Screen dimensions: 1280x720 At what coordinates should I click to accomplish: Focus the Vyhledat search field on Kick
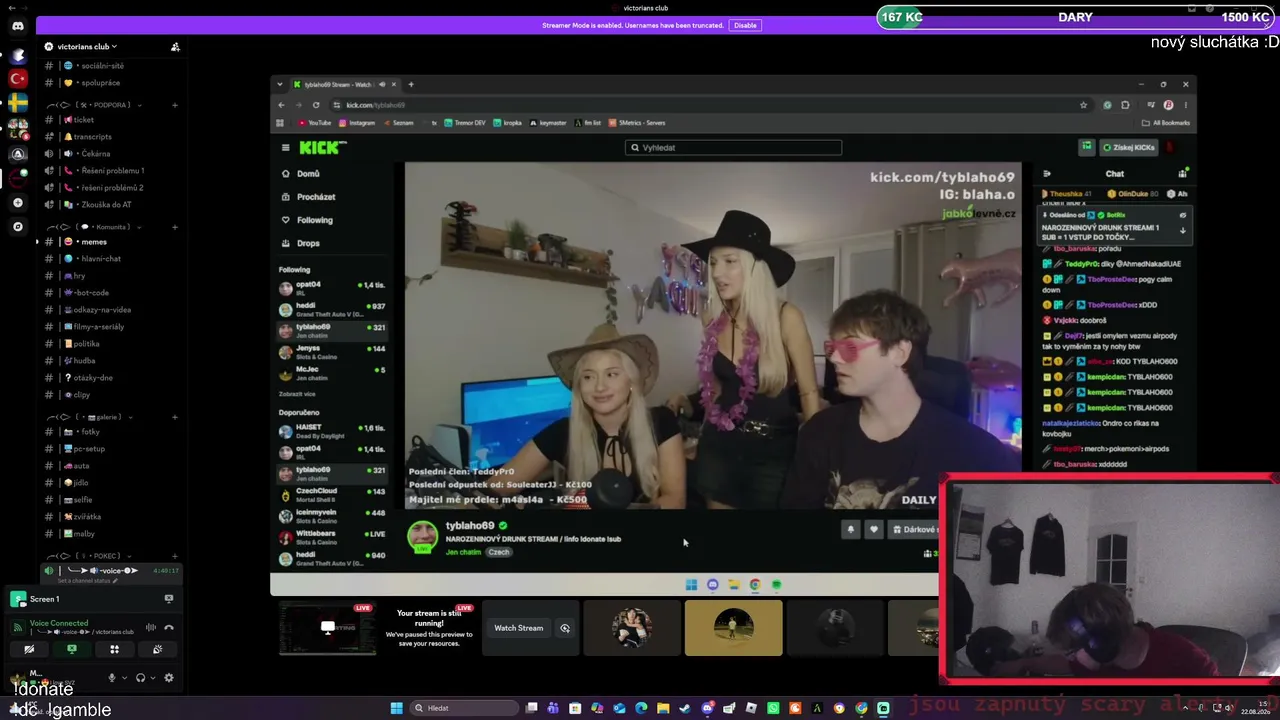733,148
